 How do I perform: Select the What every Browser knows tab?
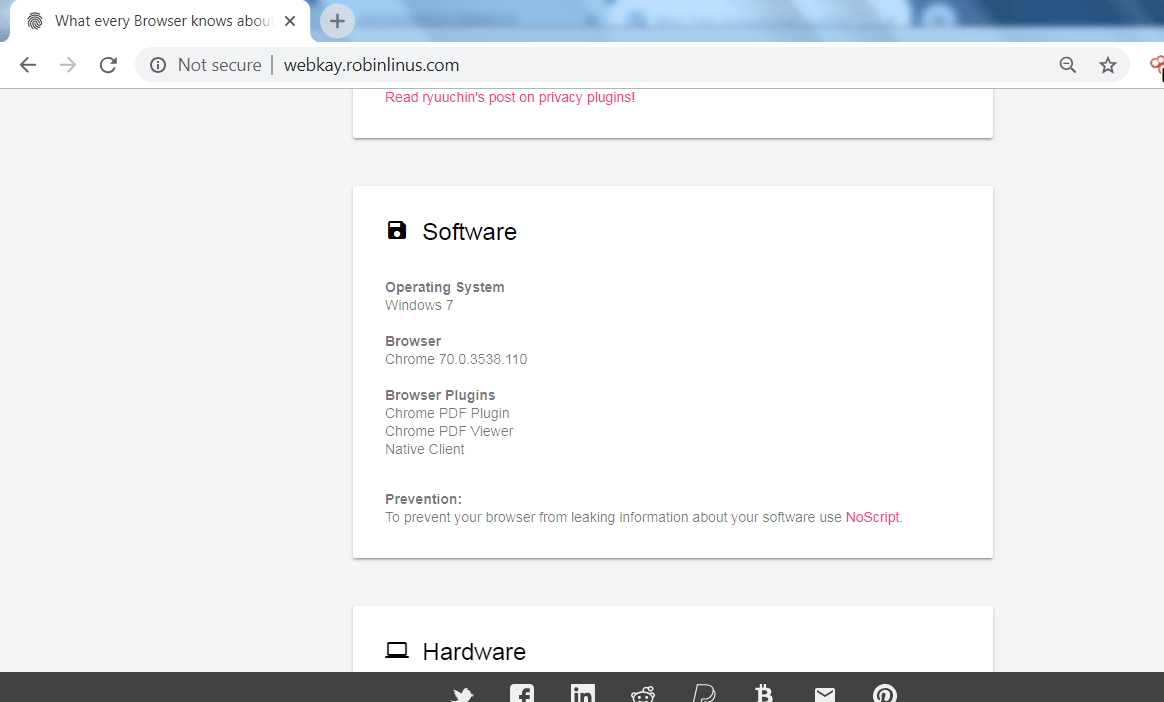[160, 21]
